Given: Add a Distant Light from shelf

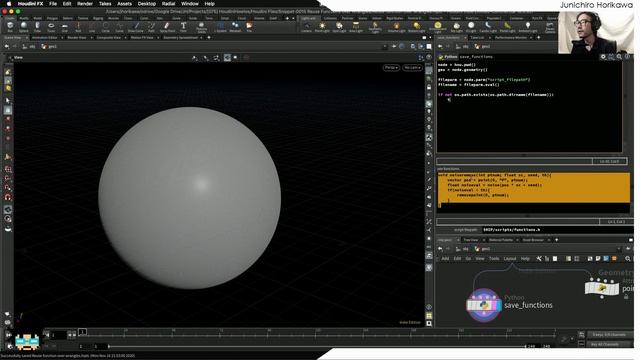Looking at the screenshot, I should tap(416, 27).
